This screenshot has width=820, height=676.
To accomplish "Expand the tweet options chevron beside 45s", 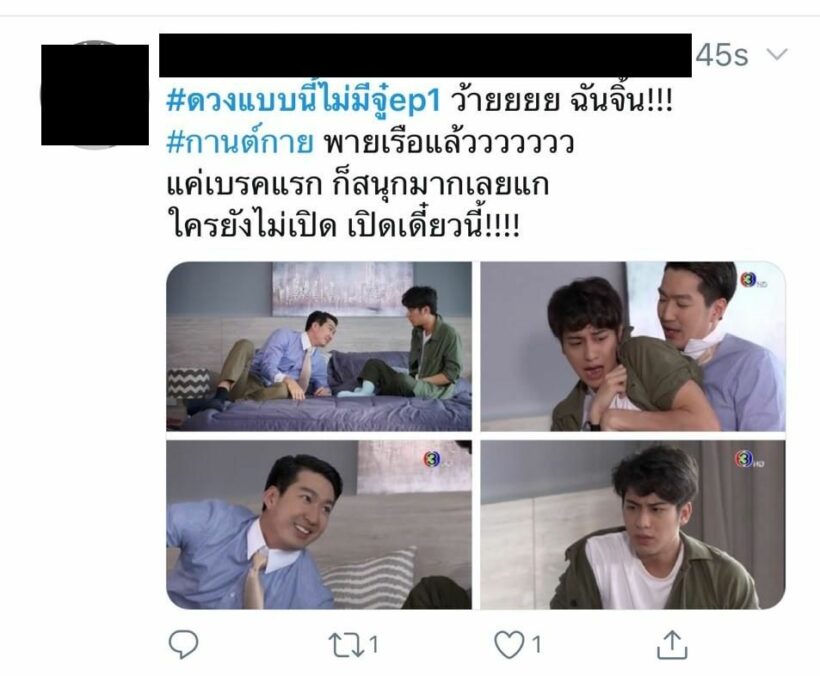I will coord(777,54).
